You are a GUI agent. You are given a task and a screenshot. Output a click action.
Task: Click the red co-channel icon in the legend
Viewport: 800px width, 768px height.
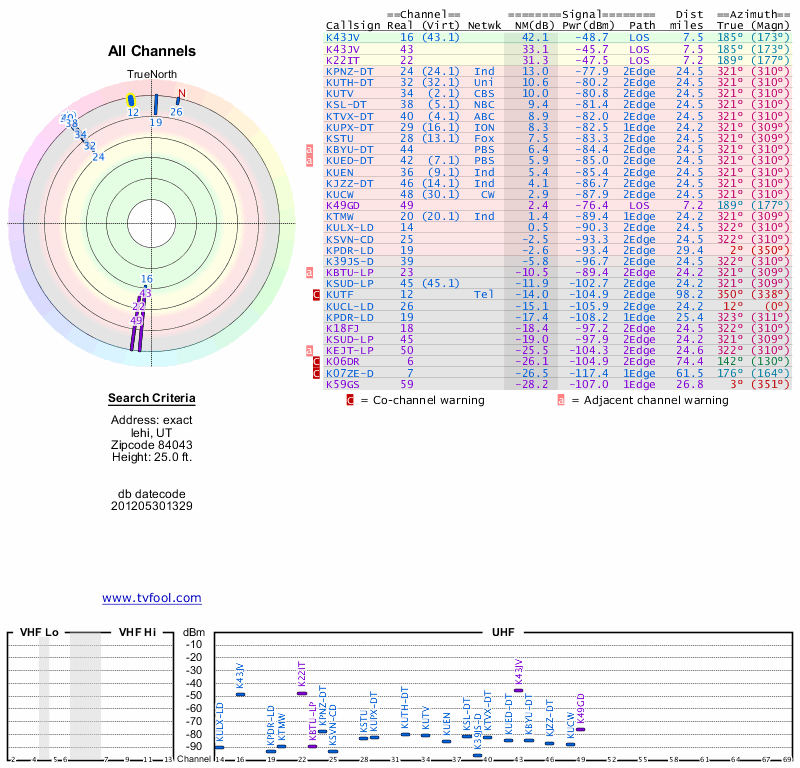click(350, 400)
